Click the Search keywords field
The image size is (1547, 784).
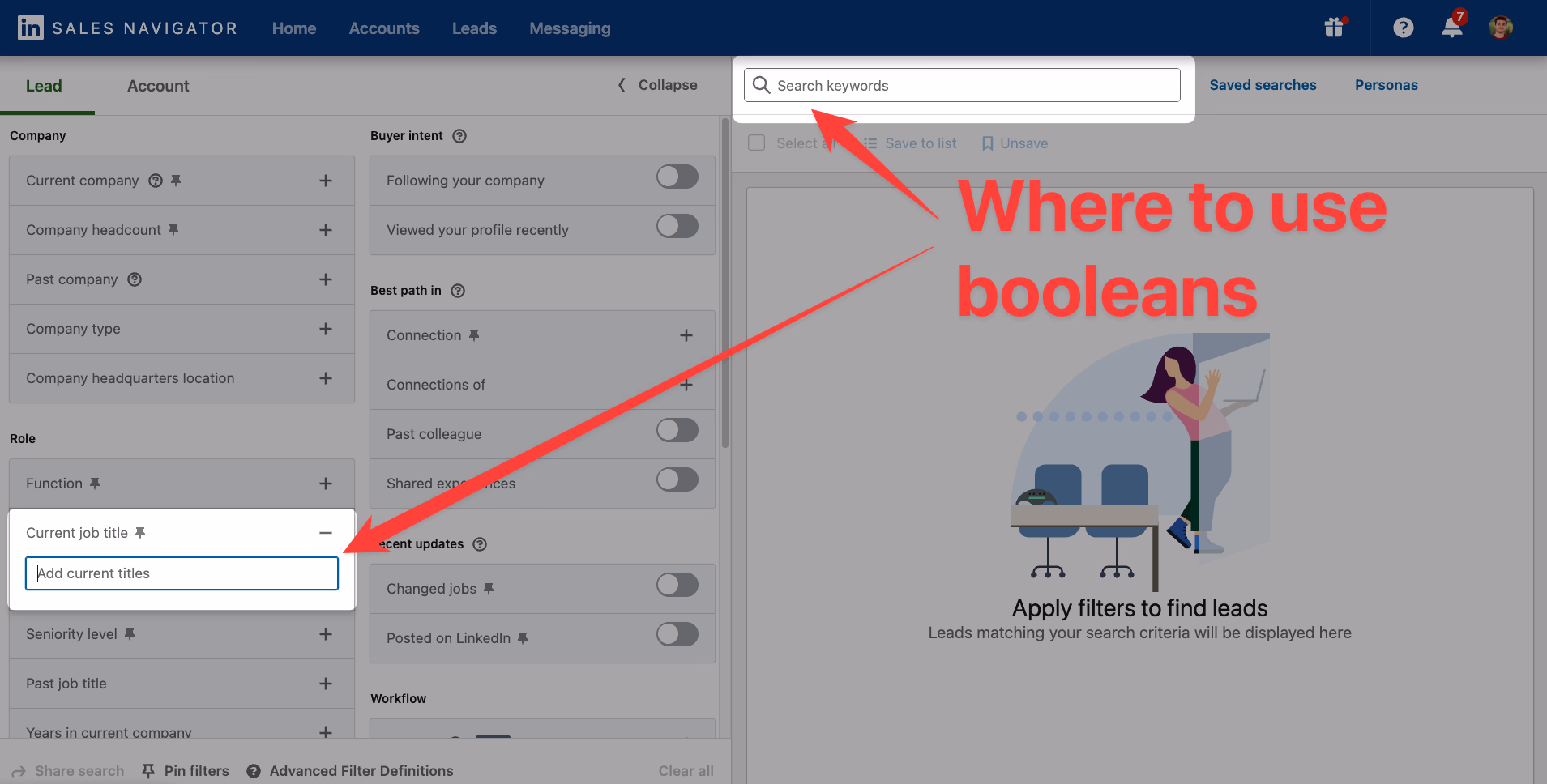click(962, 85)
